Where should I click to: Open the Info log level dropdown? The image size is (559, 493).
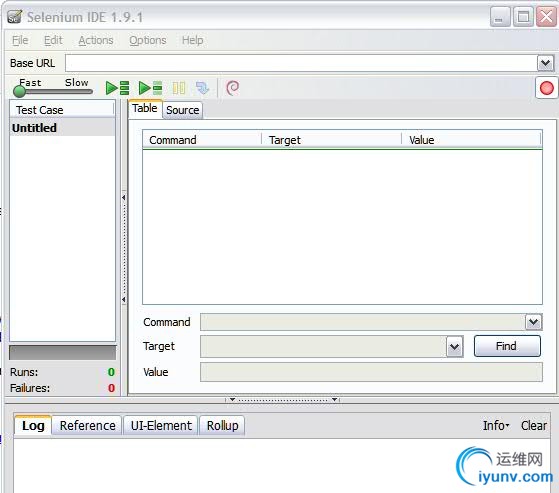496,425
